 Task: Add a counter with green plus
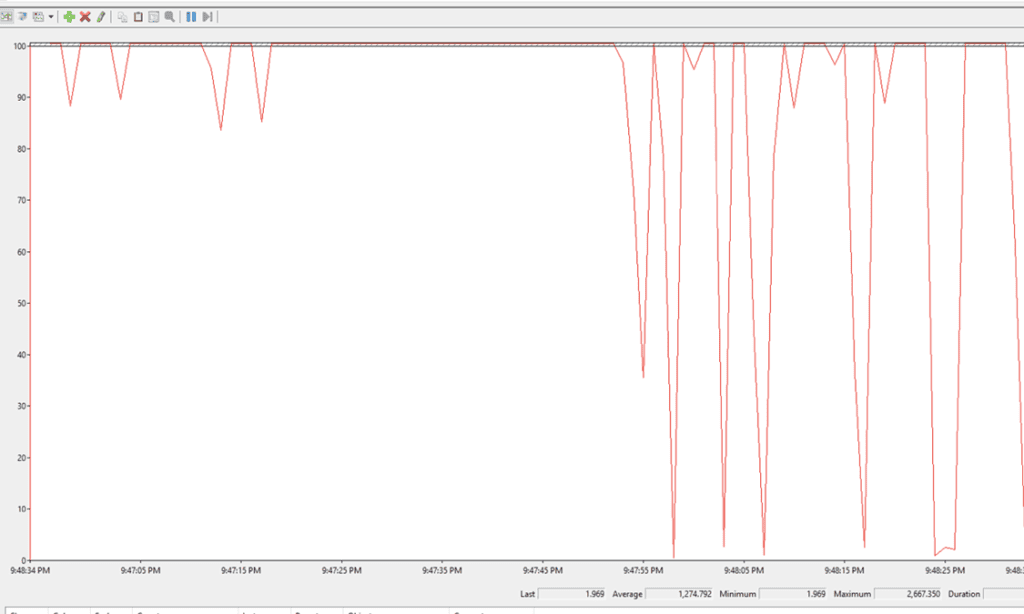tap(69, 16)
